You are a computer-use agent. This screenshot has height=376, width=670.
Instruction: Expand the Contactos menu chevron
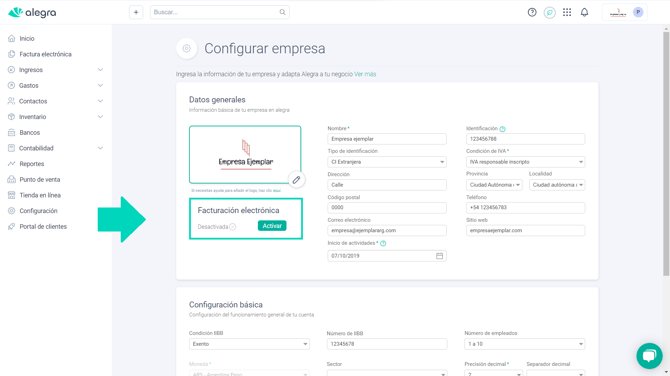(x=100, y=101)
